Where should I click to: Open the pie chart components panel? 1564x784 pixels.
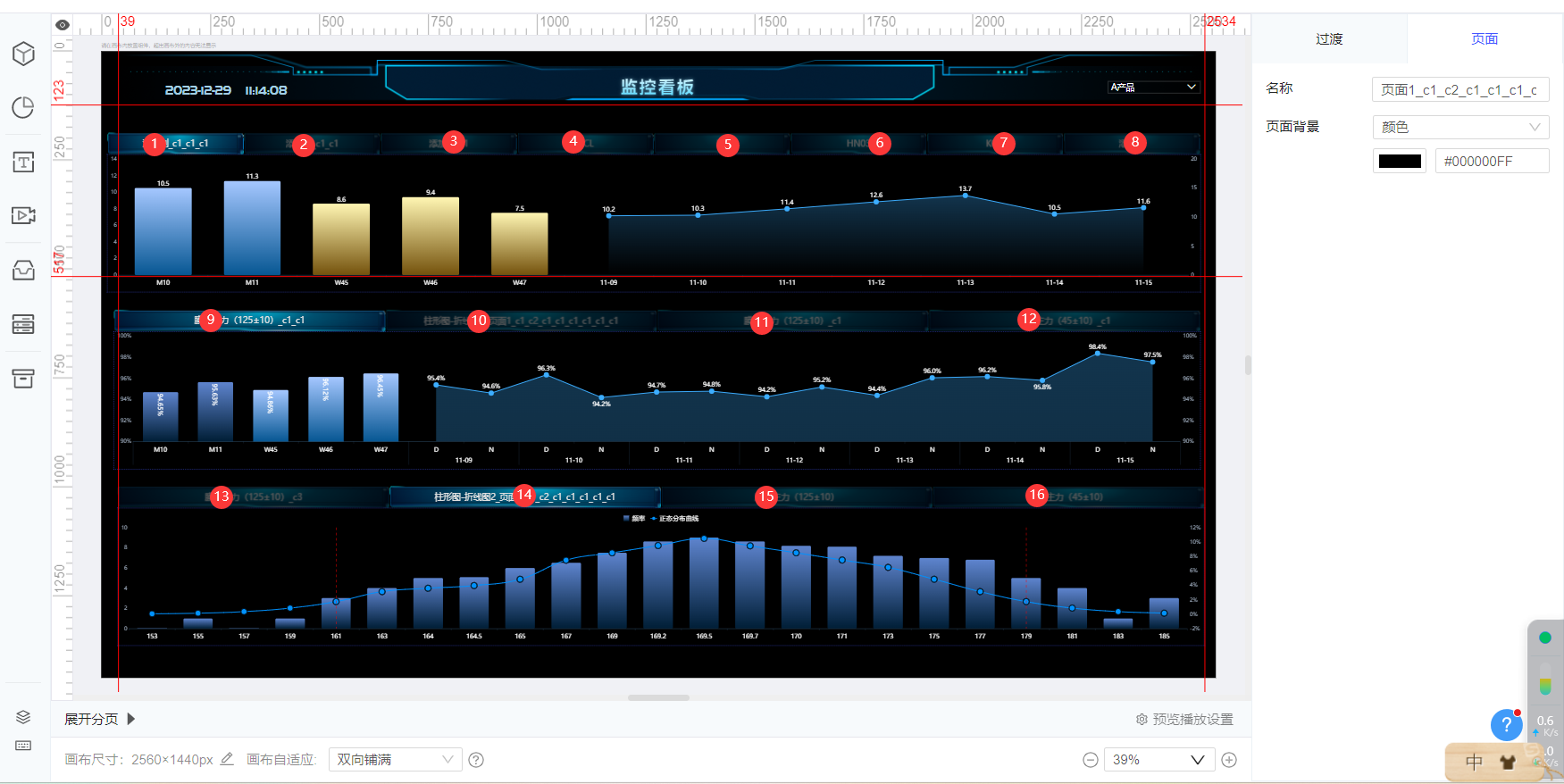pyautogui.click(x=23, y=108)
